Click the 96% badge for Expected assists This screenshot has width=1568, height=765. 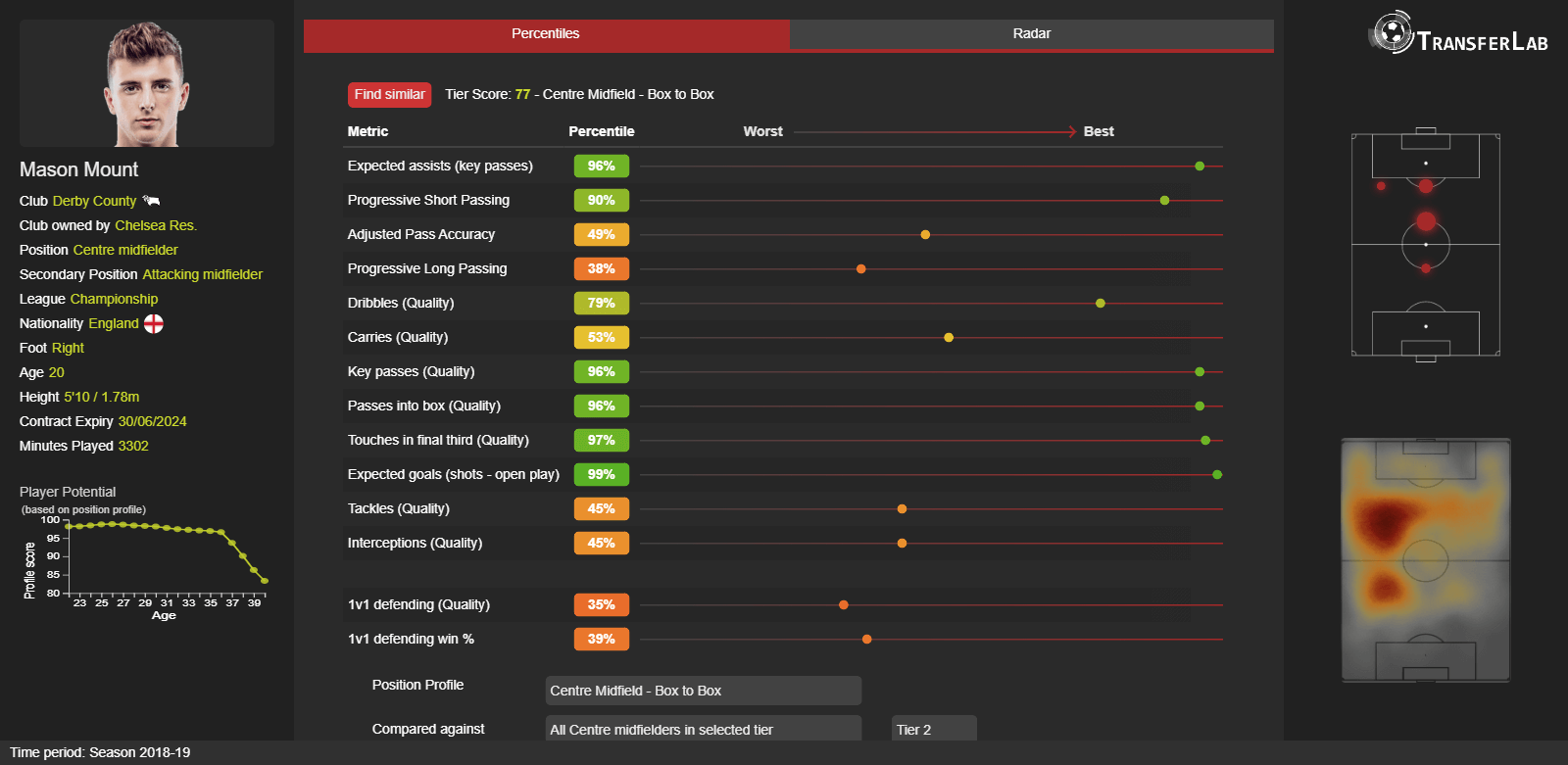pos(602,167)
